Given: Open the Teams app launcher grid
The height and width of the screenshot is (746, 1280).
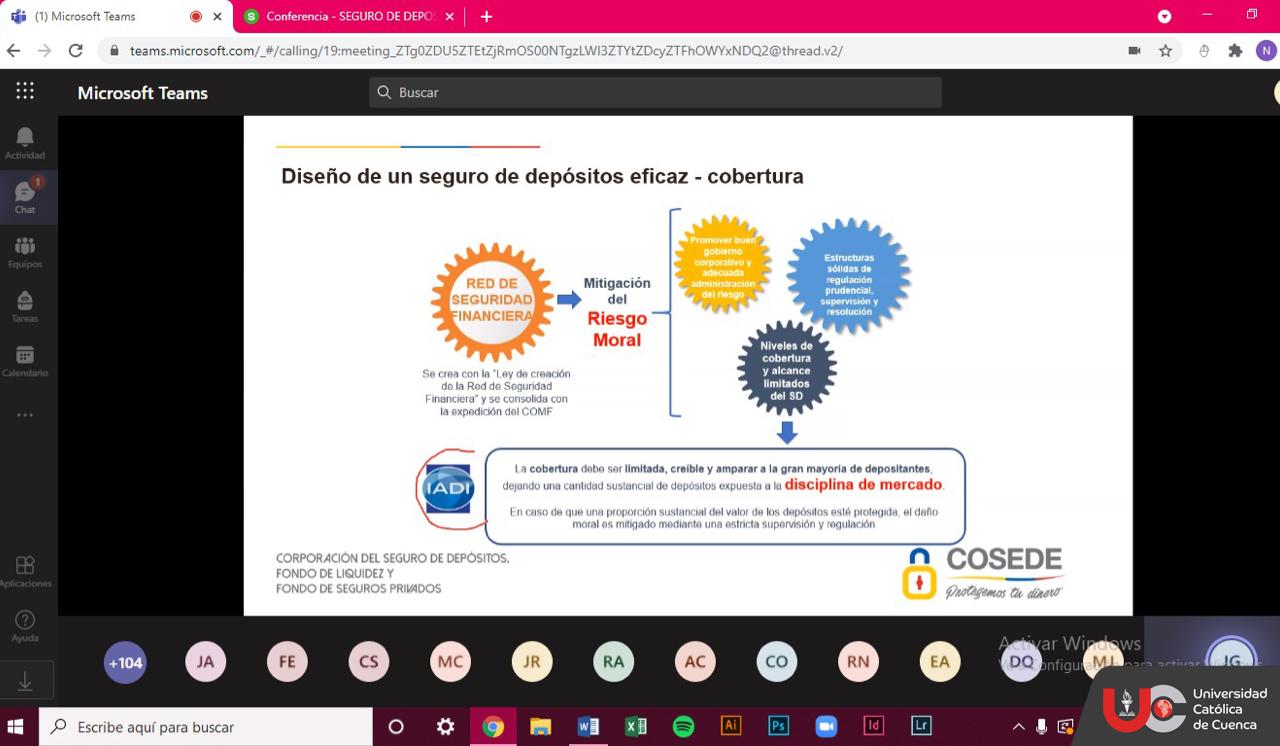Looking at the screenshot, I should pos(25,91).
